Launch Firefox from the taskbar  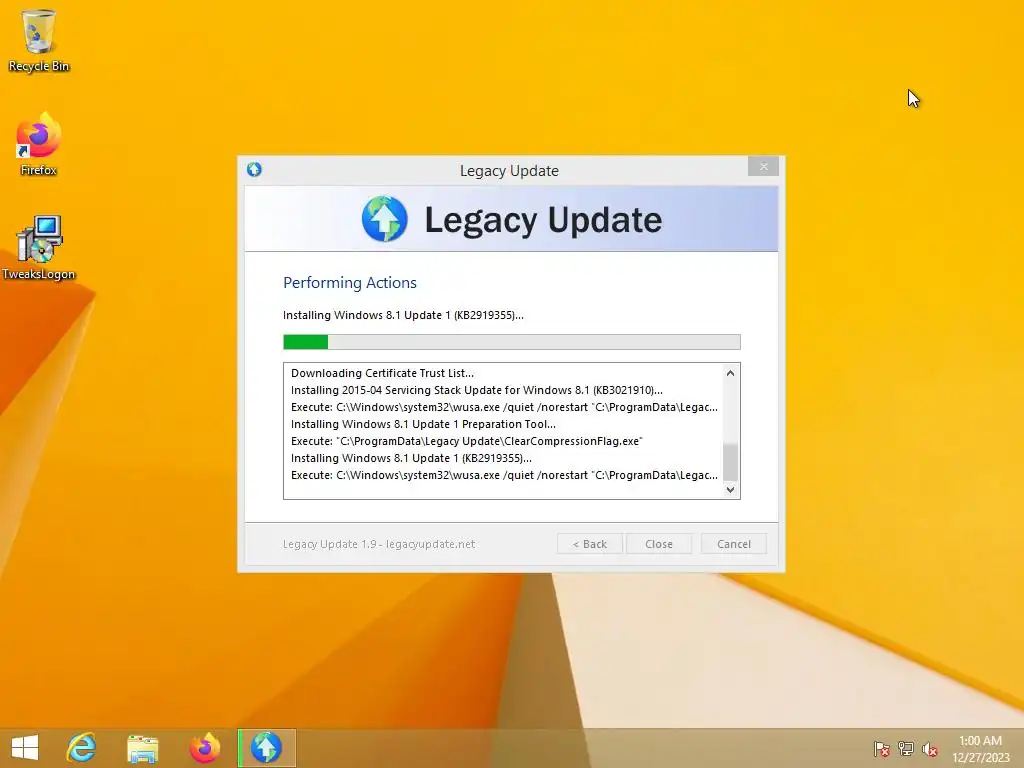point(204,748)
